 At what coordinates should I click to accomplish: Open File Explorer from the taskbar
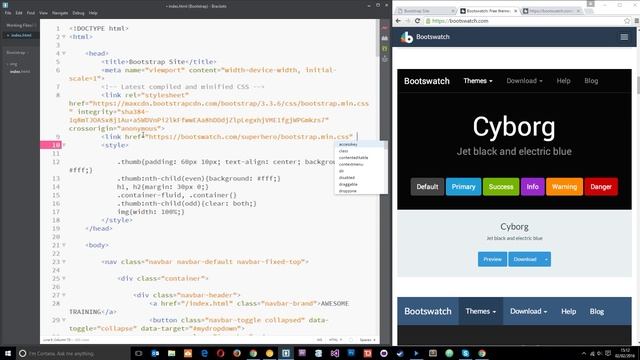171,353
